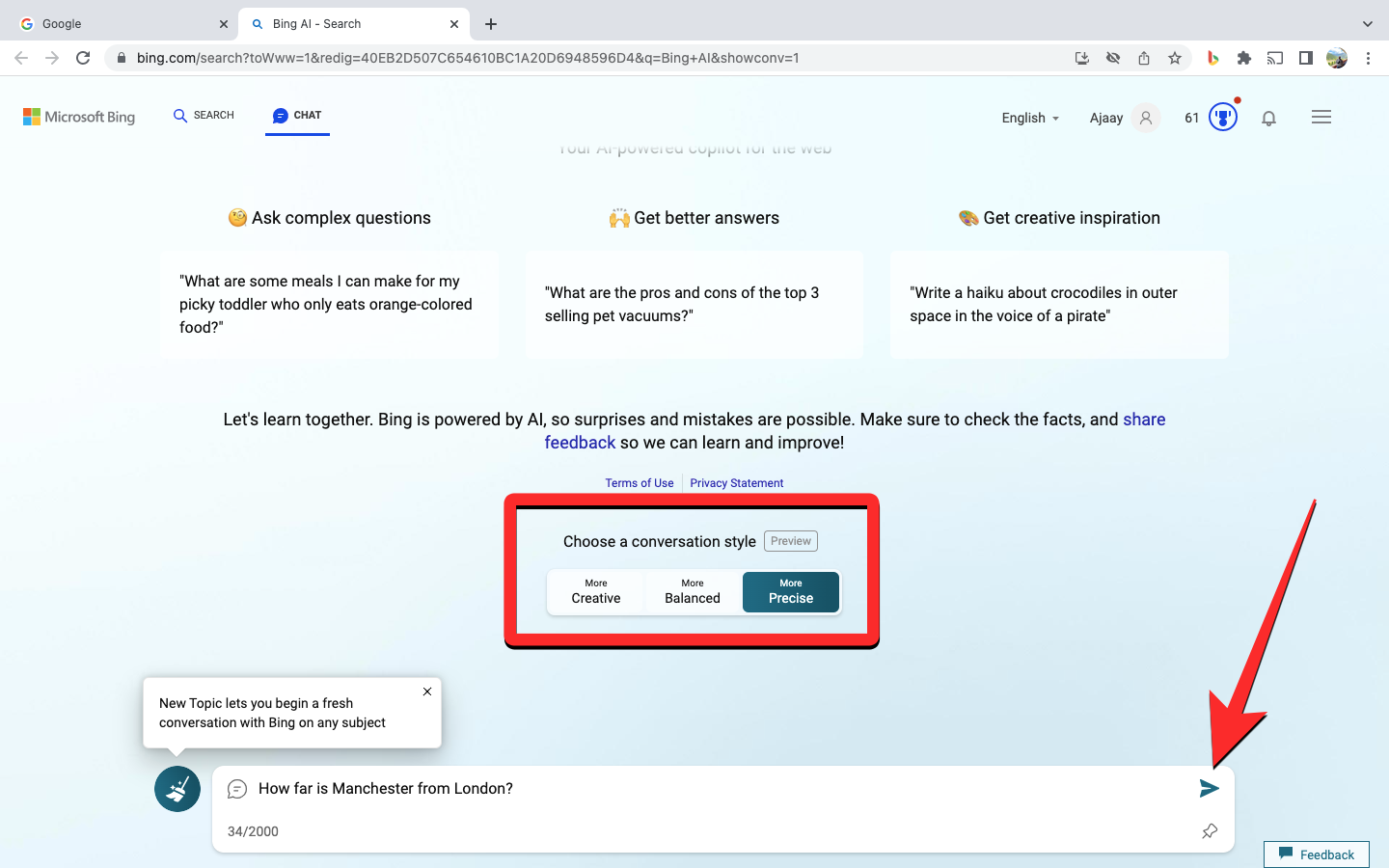Open the Chrome extensions puzzle icon

pos(1244,58)
